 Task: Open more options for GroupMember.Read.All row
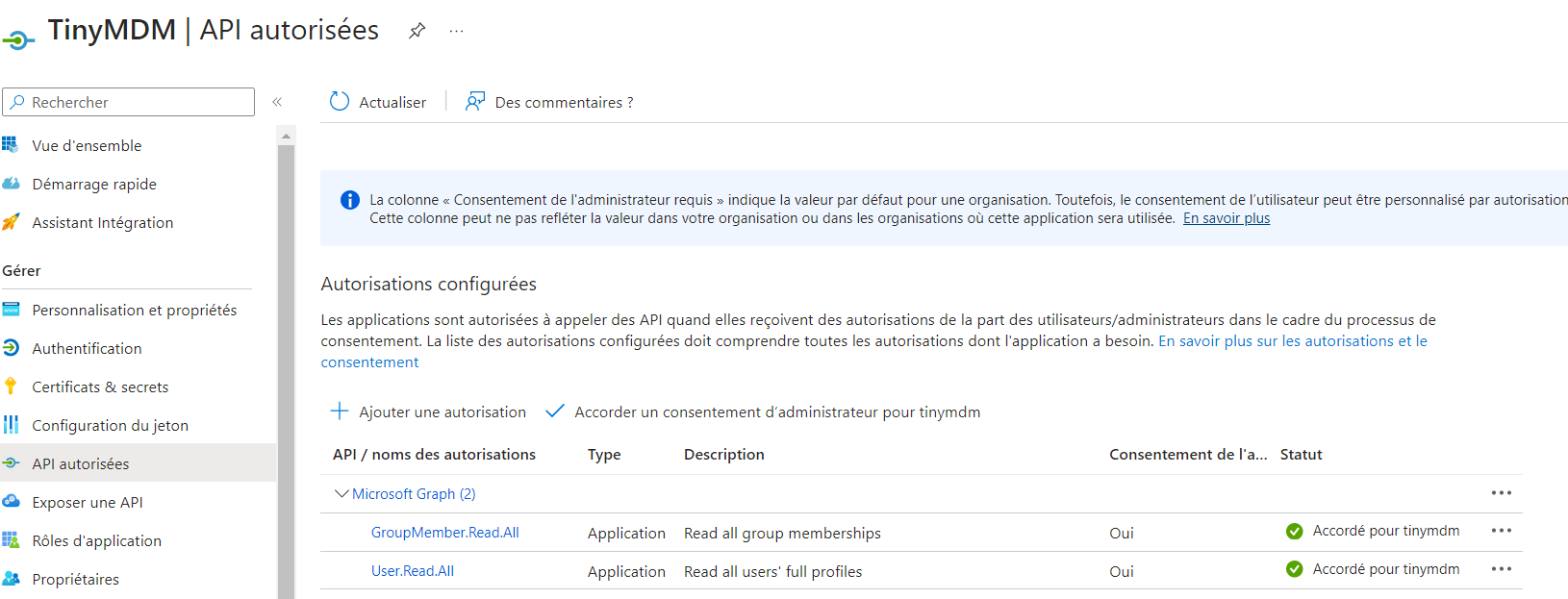pyautogui.click(x=1502, y=531)
